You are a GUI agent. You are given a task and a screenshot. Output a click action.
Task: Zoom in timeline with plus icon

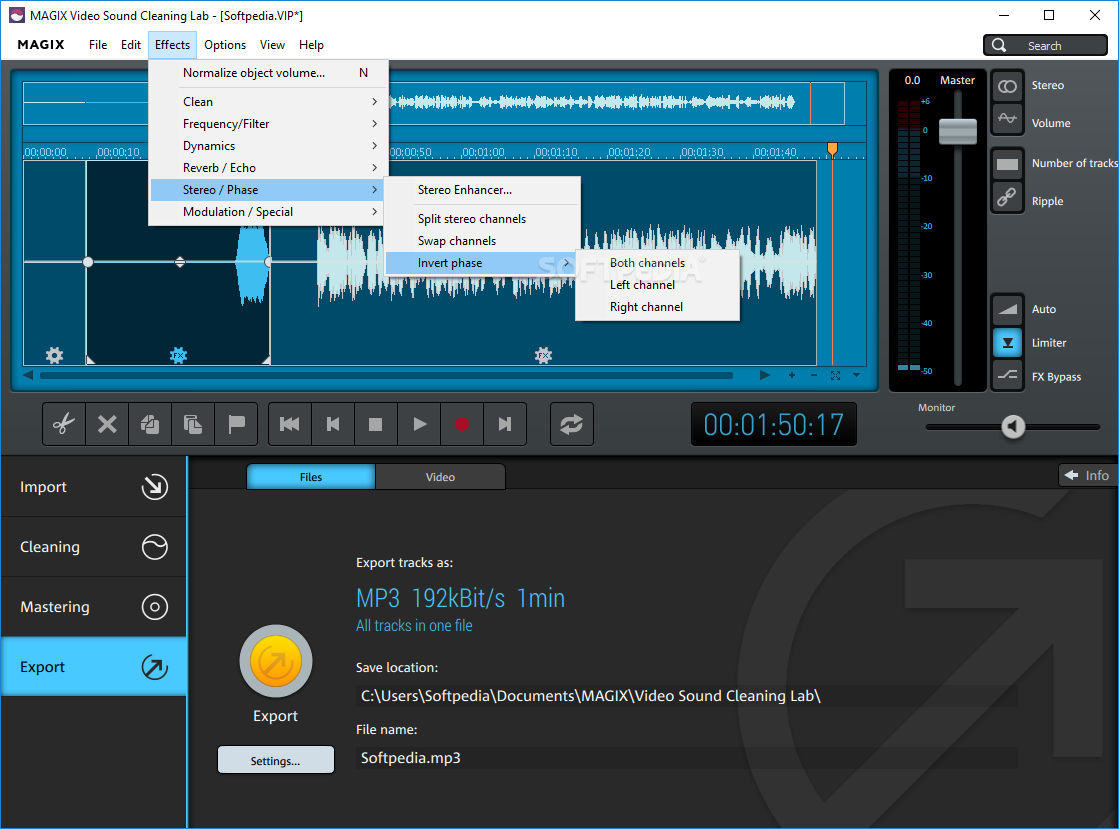[791, 375]
